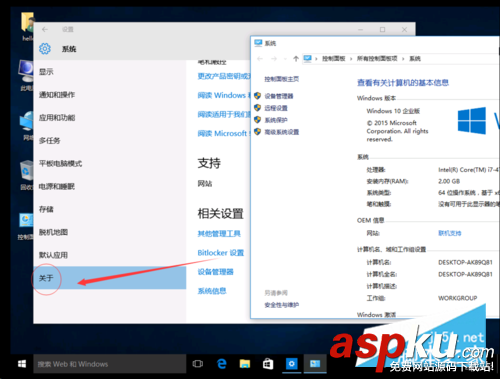500x379 pixels.
Task: Click 控制面板 breadcrumb in address bar
Action: click(x=333, y=59)
